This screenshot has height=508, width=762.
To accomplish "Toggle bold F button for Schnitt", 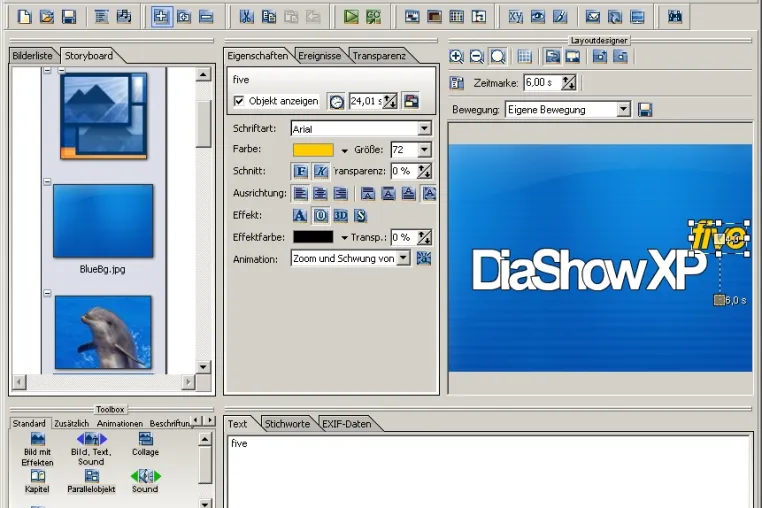I will tap(301, 171).
